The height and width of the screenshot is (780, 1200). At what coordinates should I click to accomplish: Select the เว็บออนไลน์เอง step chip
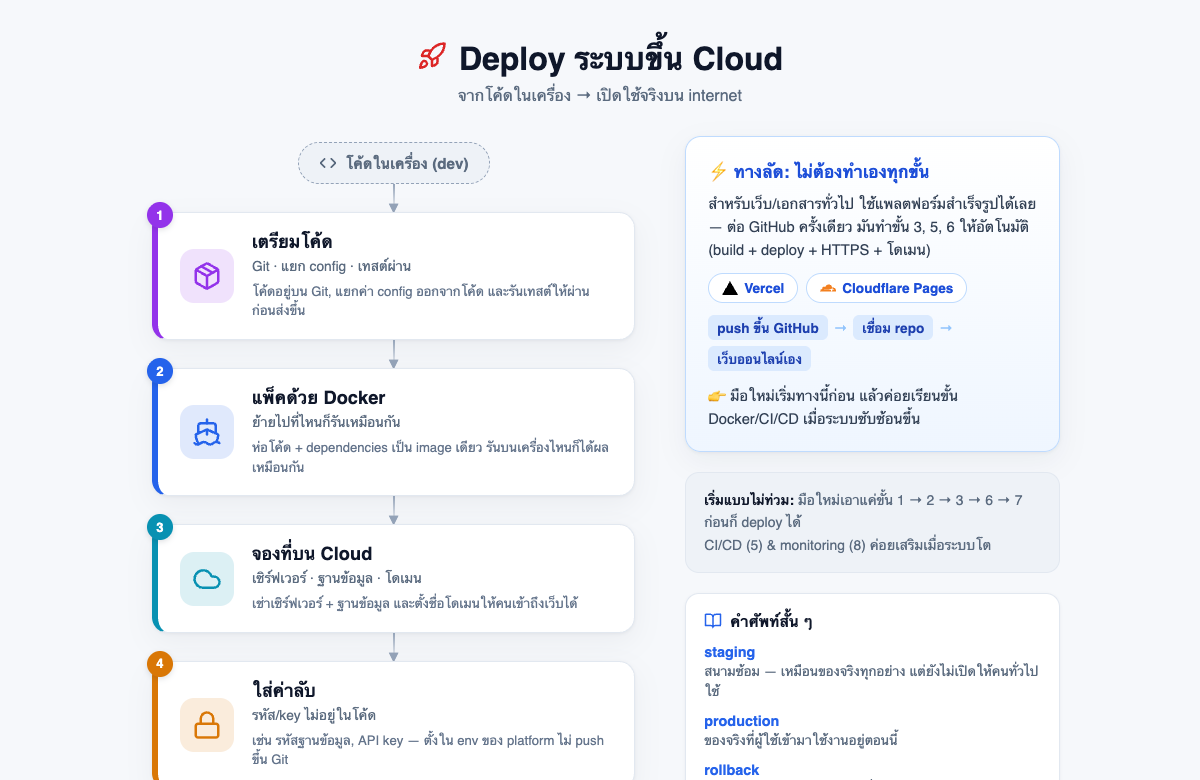point(760,358)
